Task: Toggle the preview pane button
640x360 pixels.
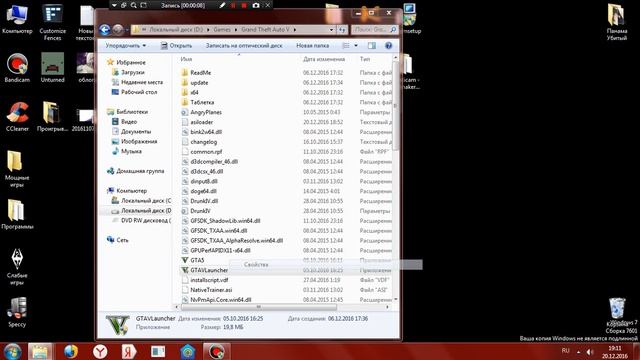Action: [371, 46]
